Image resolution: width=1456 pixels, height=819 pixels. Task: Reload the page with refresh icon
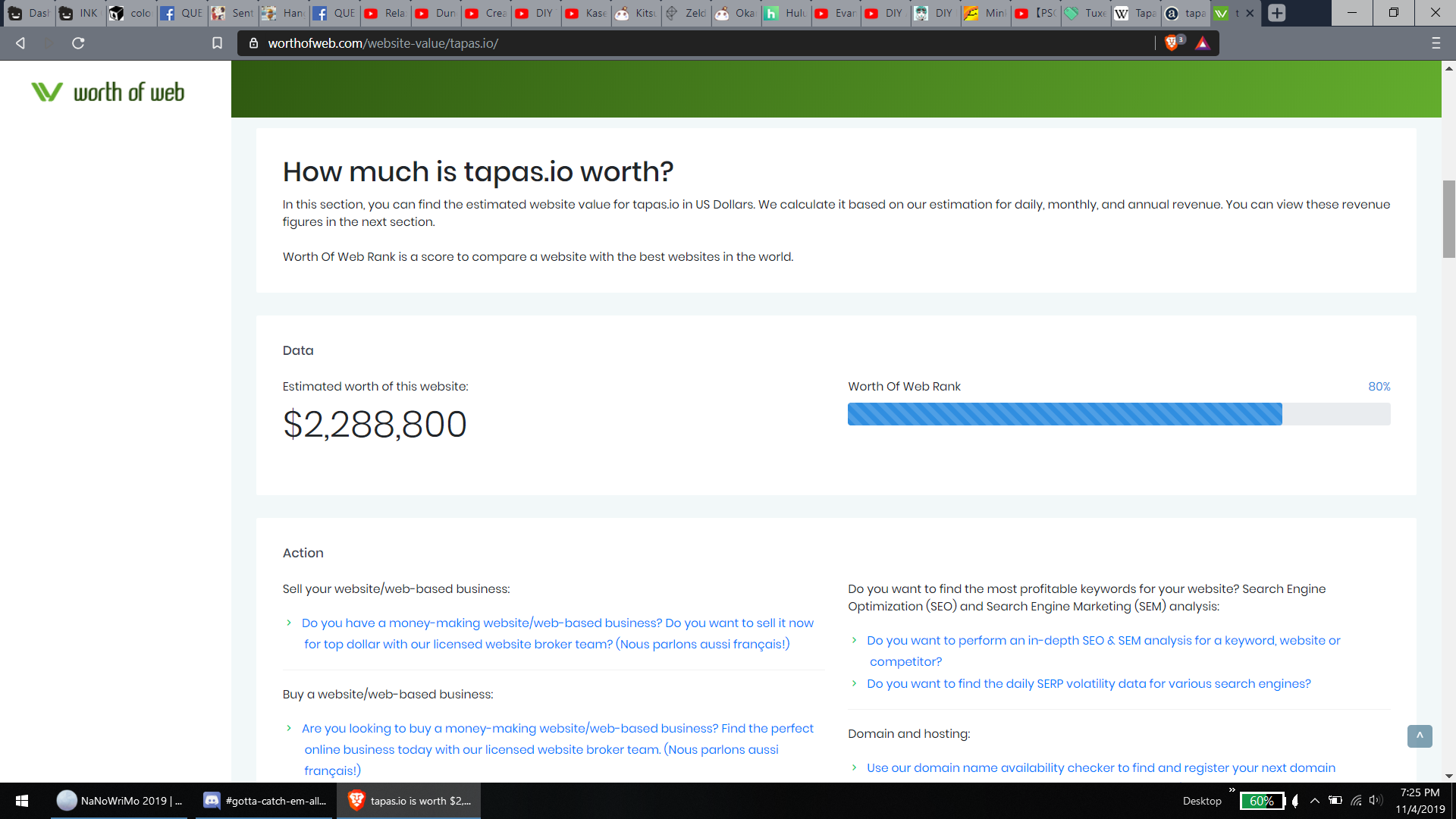point(78,43)
